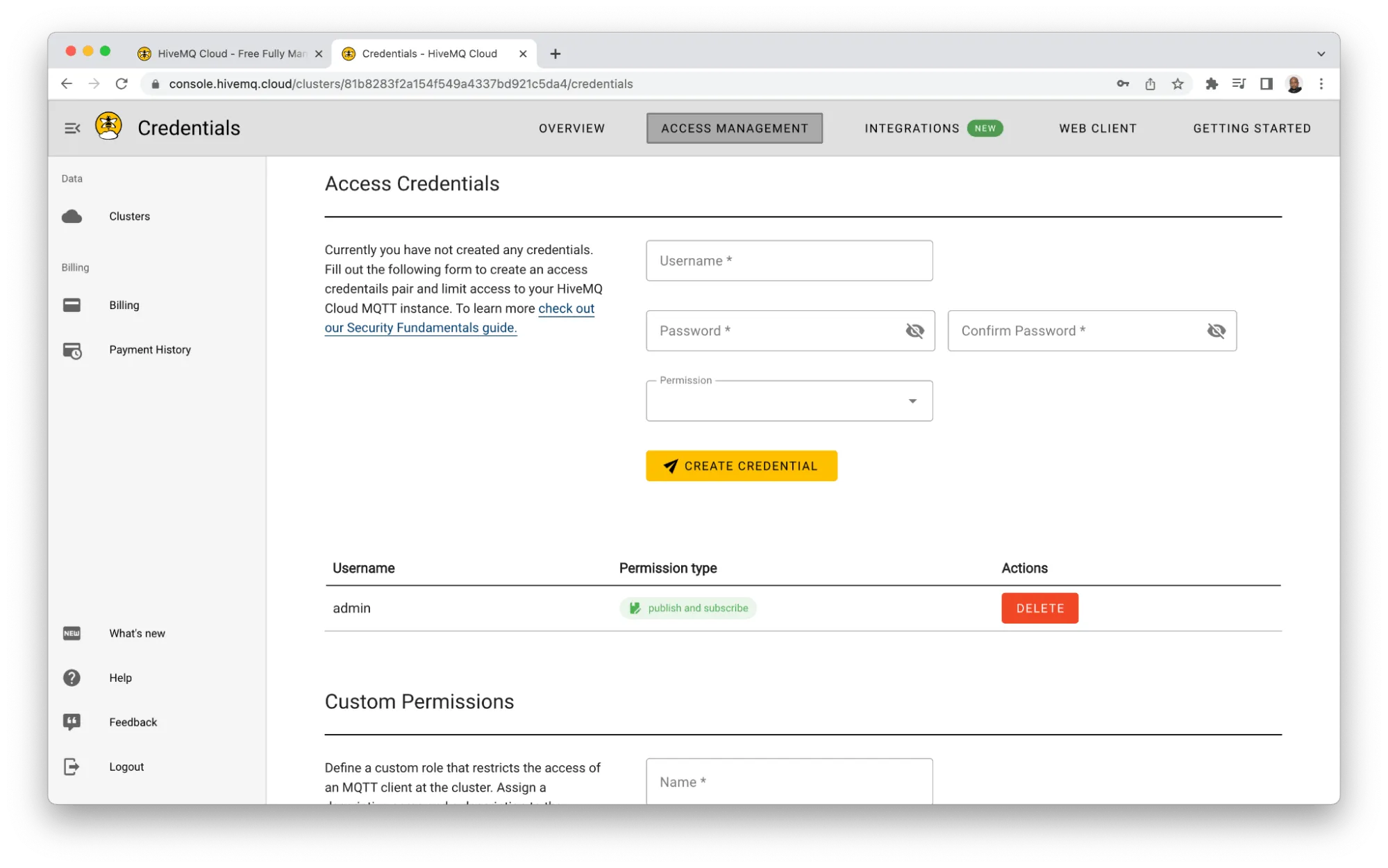Image resolution: width=1388 pixels, height=868 pixels.
Task: Click the Feedback sidebar icon
Action: click(72, 722)
